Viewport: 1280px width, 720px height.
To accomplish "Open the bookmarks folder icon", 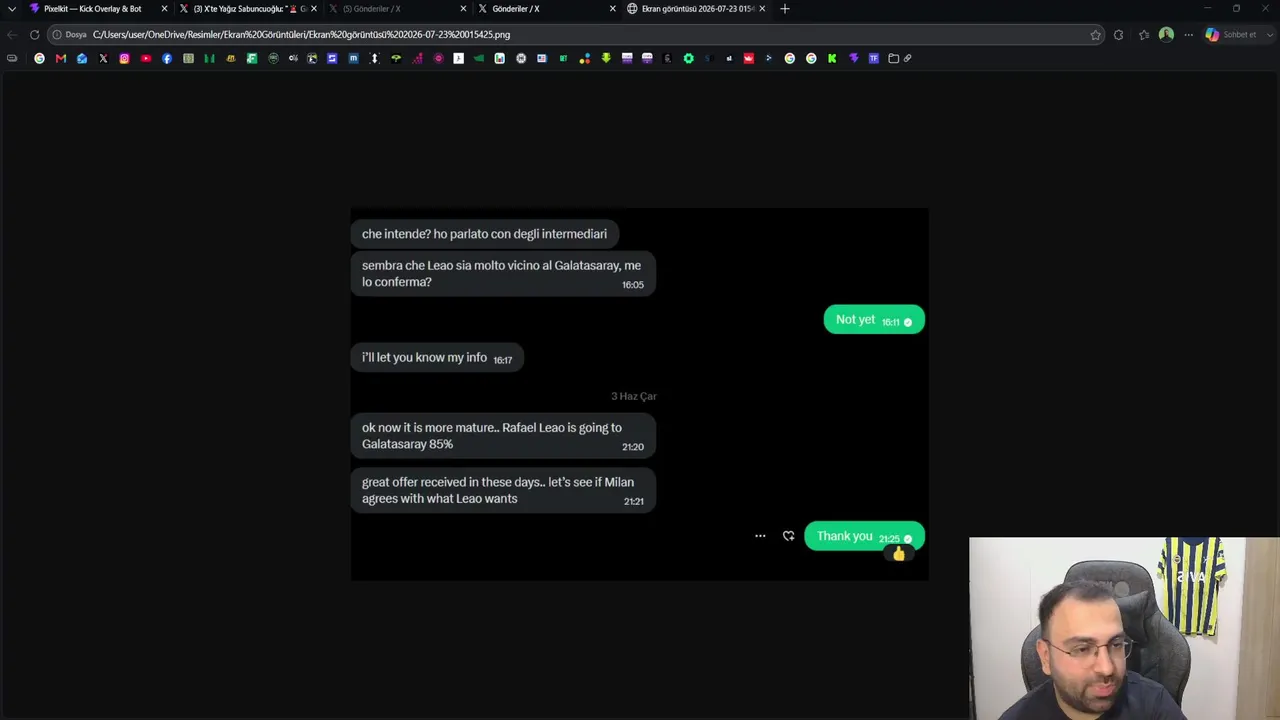I will pos(894,58).
